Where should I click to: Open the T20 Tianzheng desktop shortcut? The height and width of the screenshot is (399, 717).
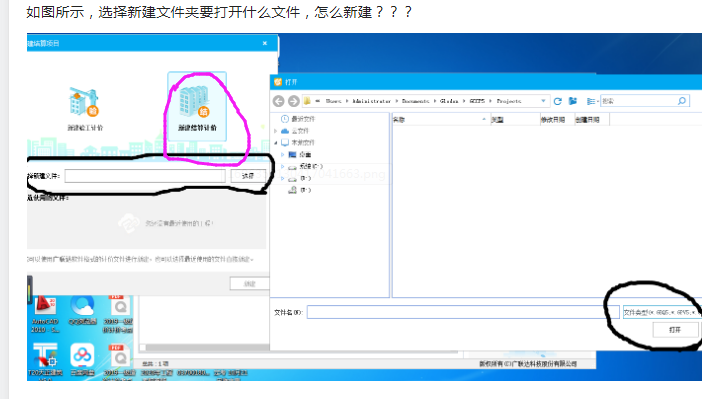(x=45, y=361)
